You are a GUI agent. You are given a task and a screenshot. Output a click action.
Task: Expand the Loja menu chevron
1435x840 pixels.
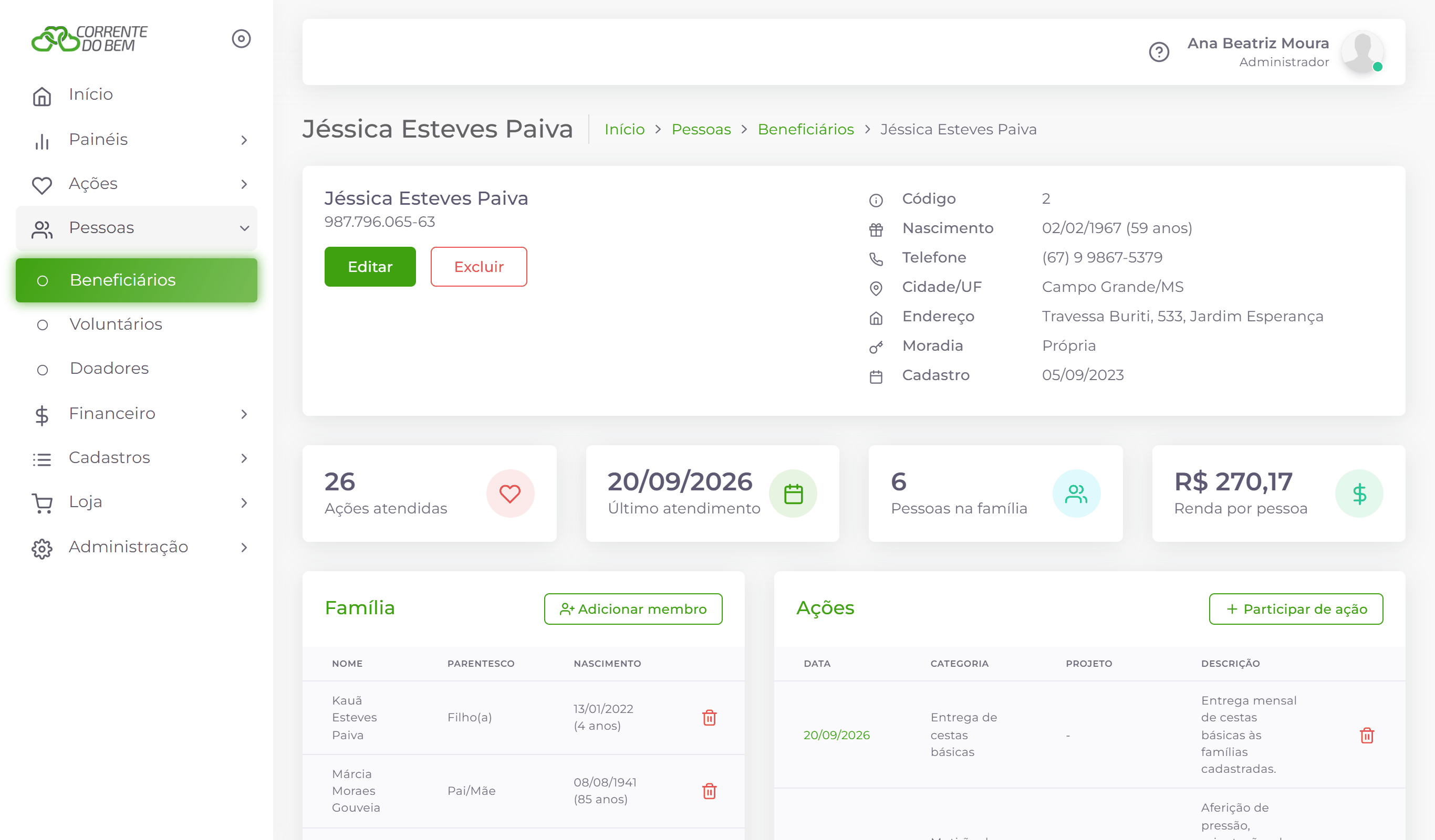pyautogui.click(x=244, y=502)
